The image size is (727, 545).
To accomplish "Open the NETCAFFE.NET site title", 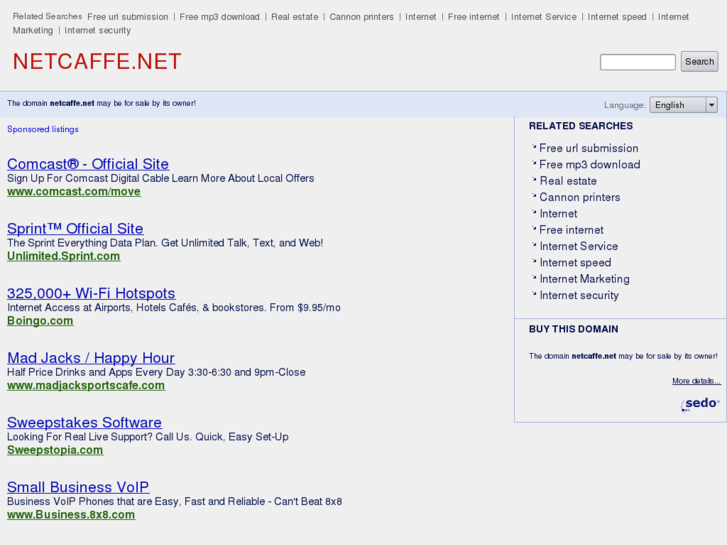I will [x=97, y=62].
